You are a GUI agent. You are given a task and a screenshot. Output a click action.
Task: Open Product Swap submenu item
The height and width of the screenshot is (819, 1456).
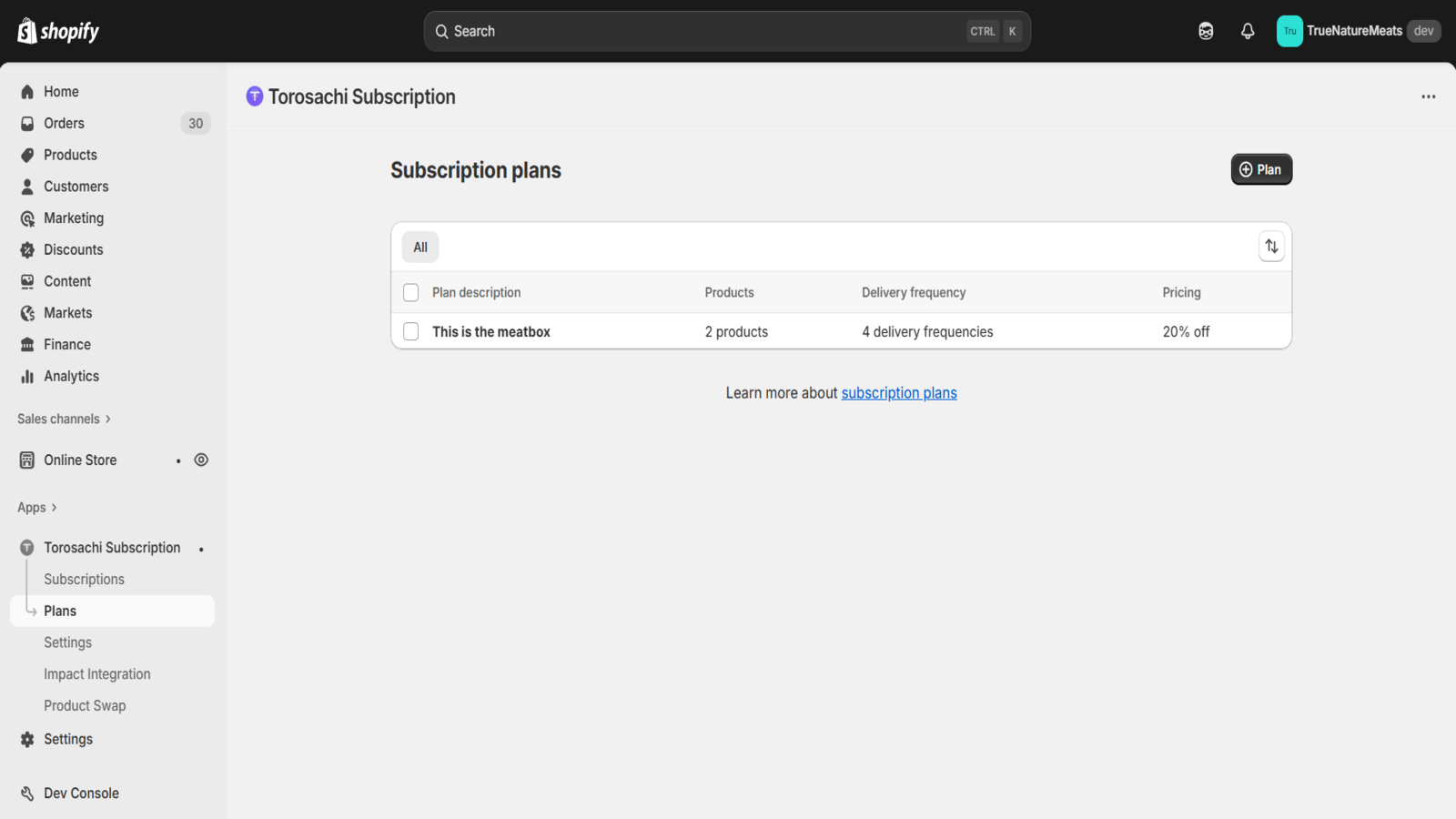point(85,706)
